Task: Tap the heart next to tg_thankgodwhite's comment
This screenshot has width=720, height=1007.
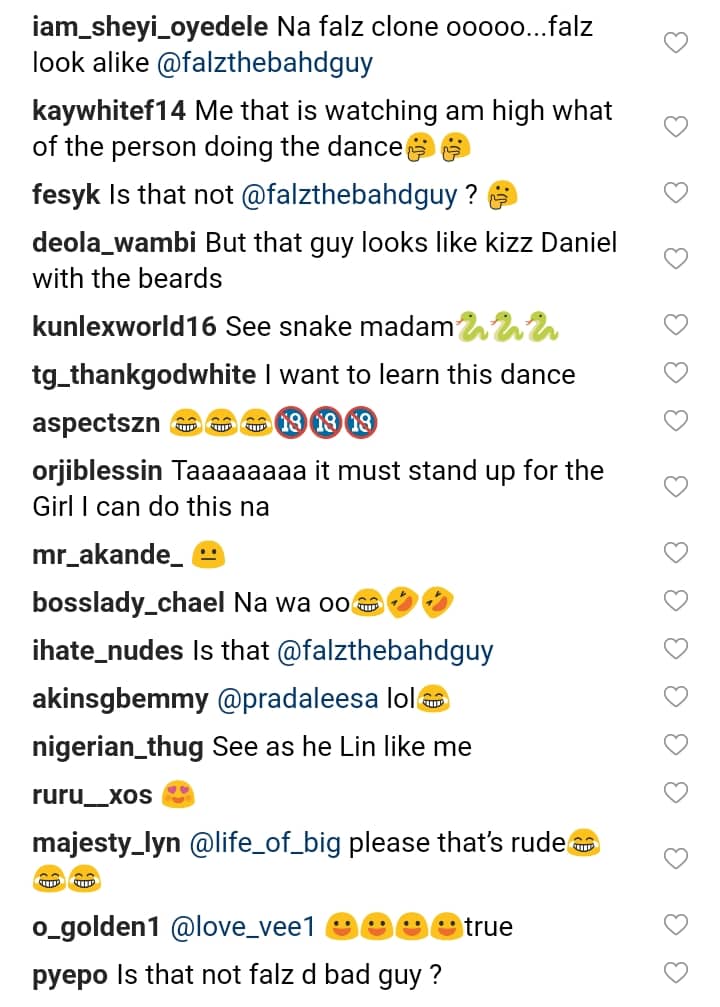Action: pyautogui.click(x=677, y=373)
